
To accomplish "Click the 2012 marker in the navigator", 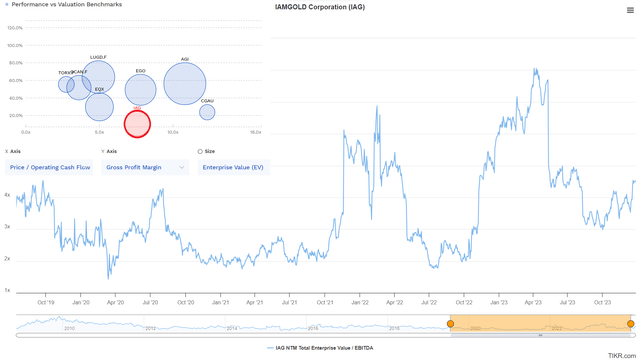I will click(x=151, y=328).
